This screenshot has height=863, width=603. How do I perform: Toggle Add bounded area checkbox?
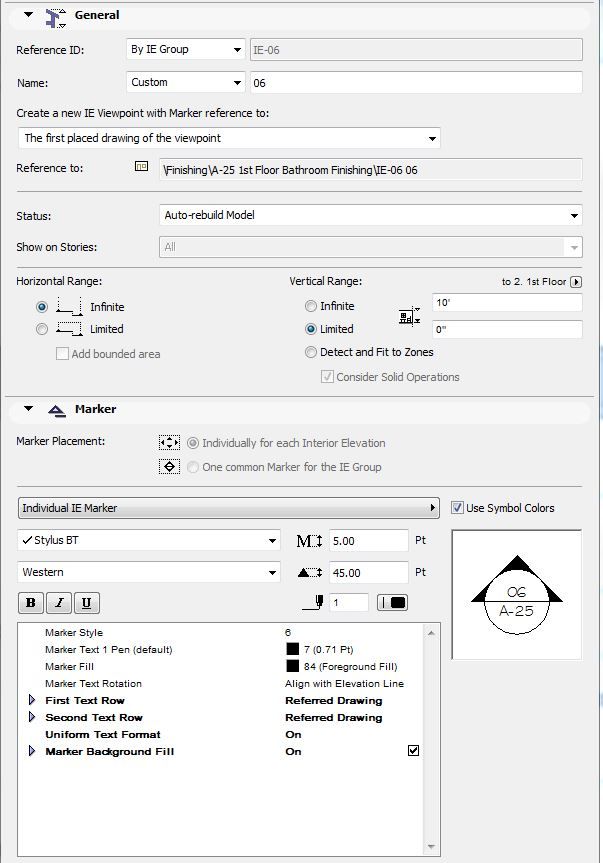62,353
